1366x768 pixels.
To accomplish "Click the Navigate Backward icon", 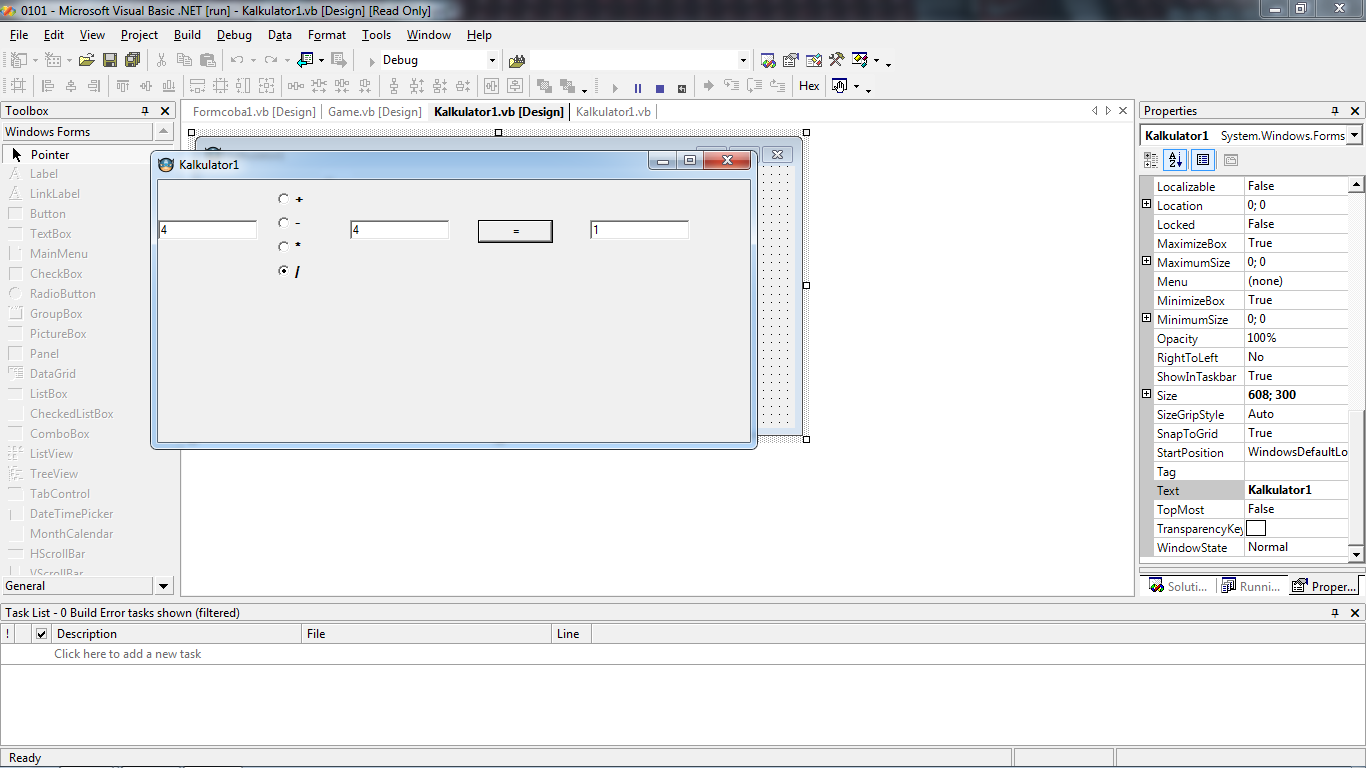I will click(x=306, y=60).
